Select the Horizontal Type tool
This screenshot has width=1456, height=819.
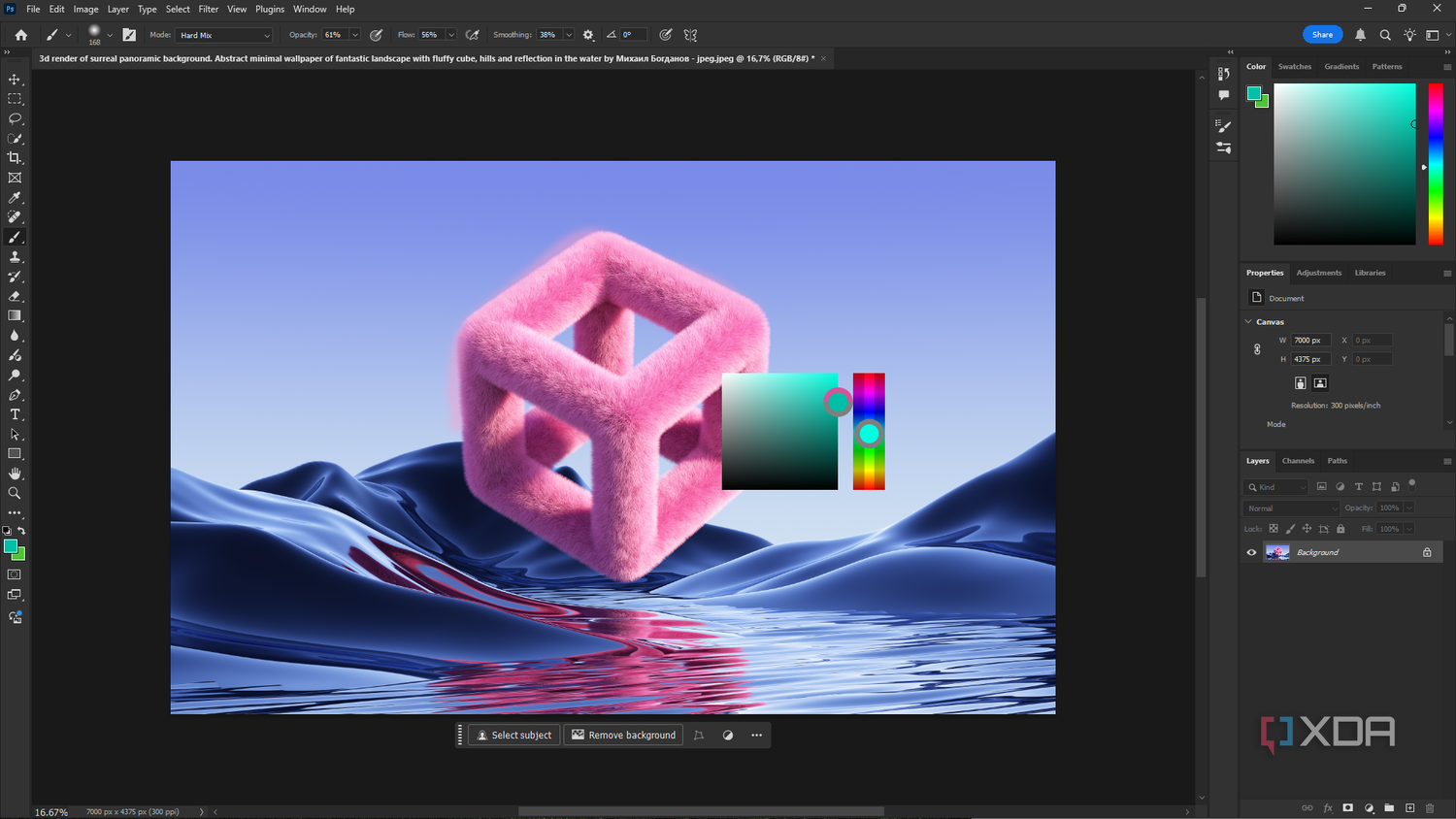(15, 414)
